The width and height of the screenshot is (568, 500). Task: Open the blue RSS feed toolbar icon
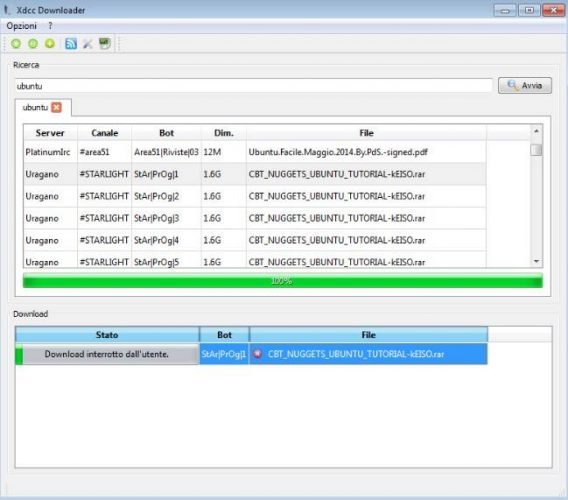pos(71,44)
